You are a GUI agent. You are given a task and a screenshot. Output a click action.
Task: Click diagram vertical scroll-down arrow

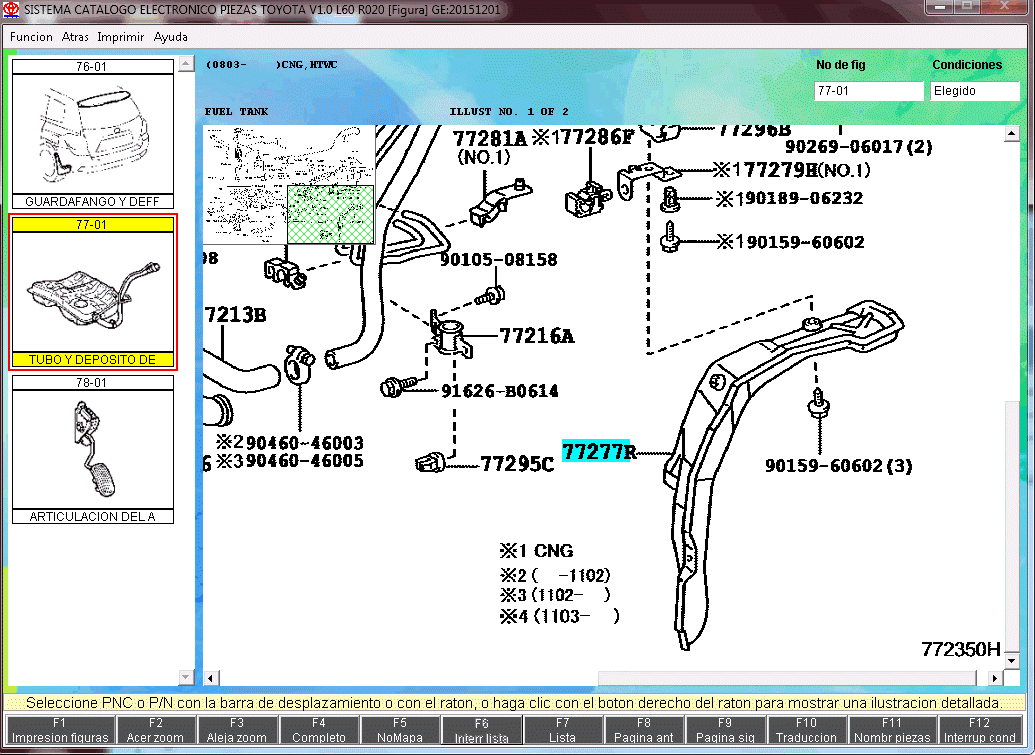1012,660
